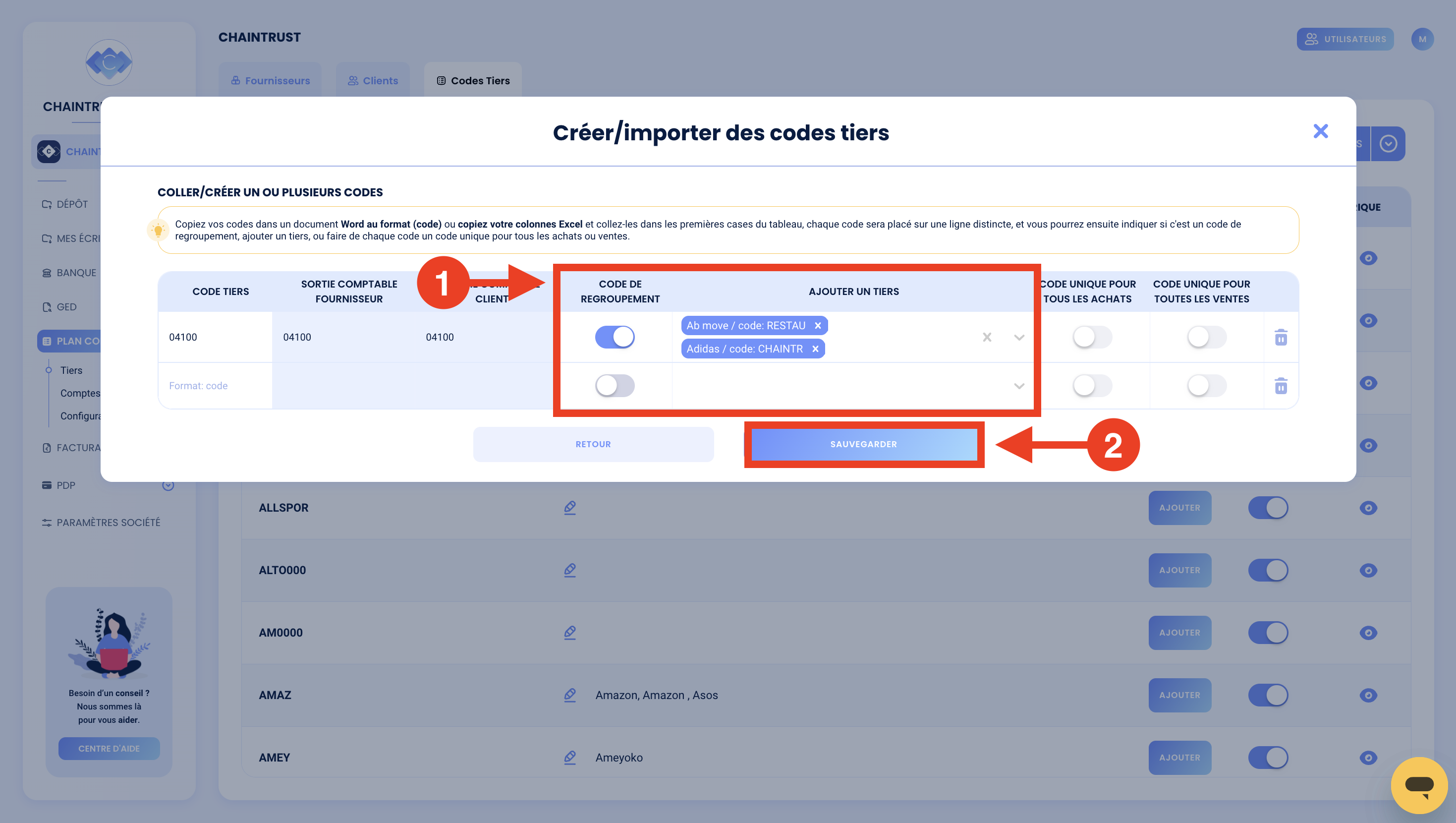
Task: Toggle code unique pour tous les achats for 04100
Action: click(1092, 337)
